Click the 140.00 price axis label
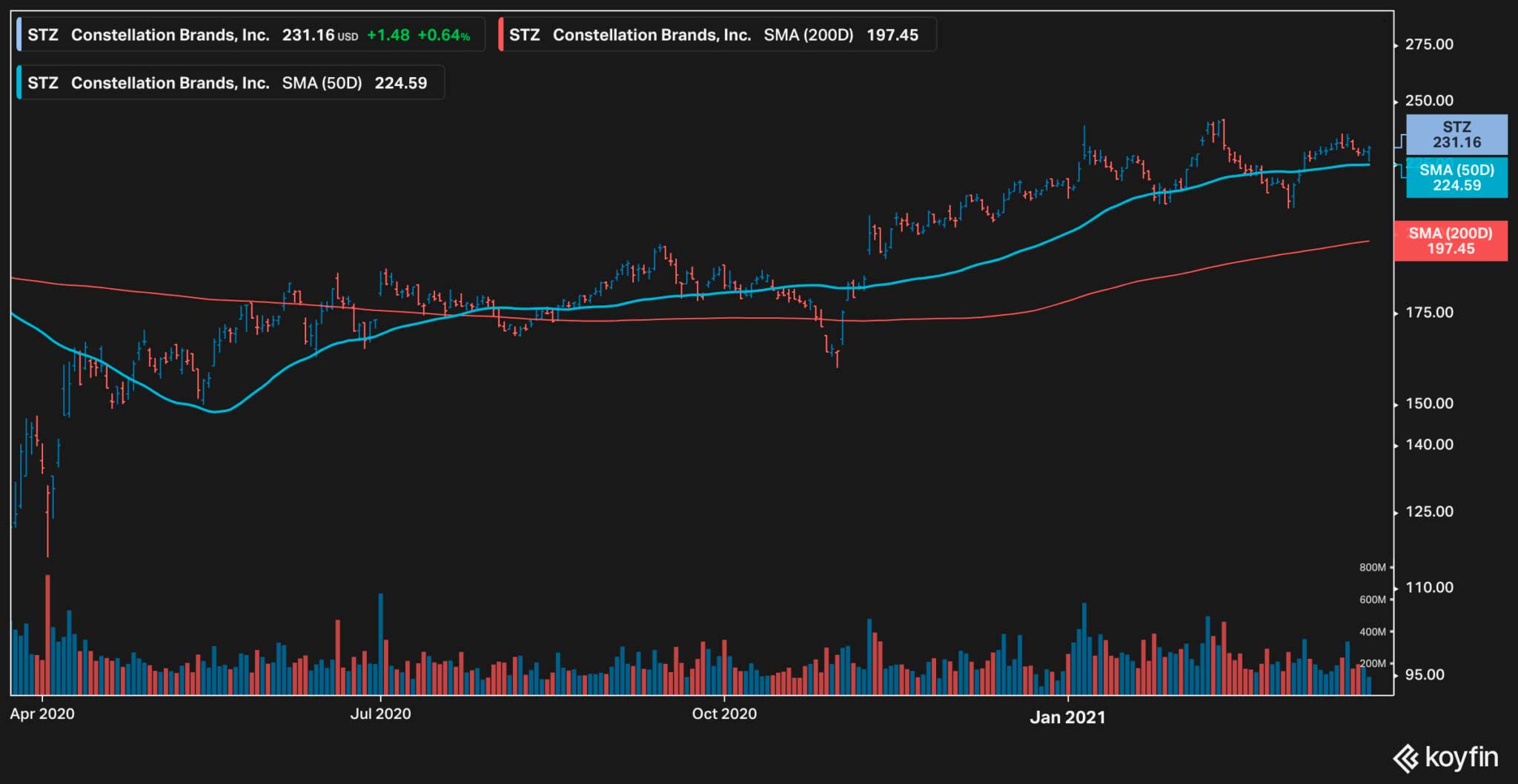Screen dimensions: 1518x784 click(x=1429, y=445)
